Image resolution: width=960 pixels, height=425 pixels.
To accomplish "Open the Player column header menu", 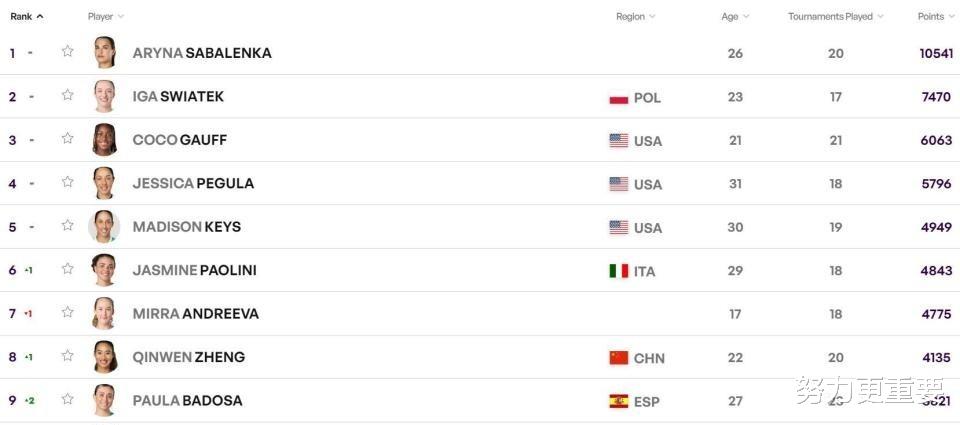I will (106, 17).
